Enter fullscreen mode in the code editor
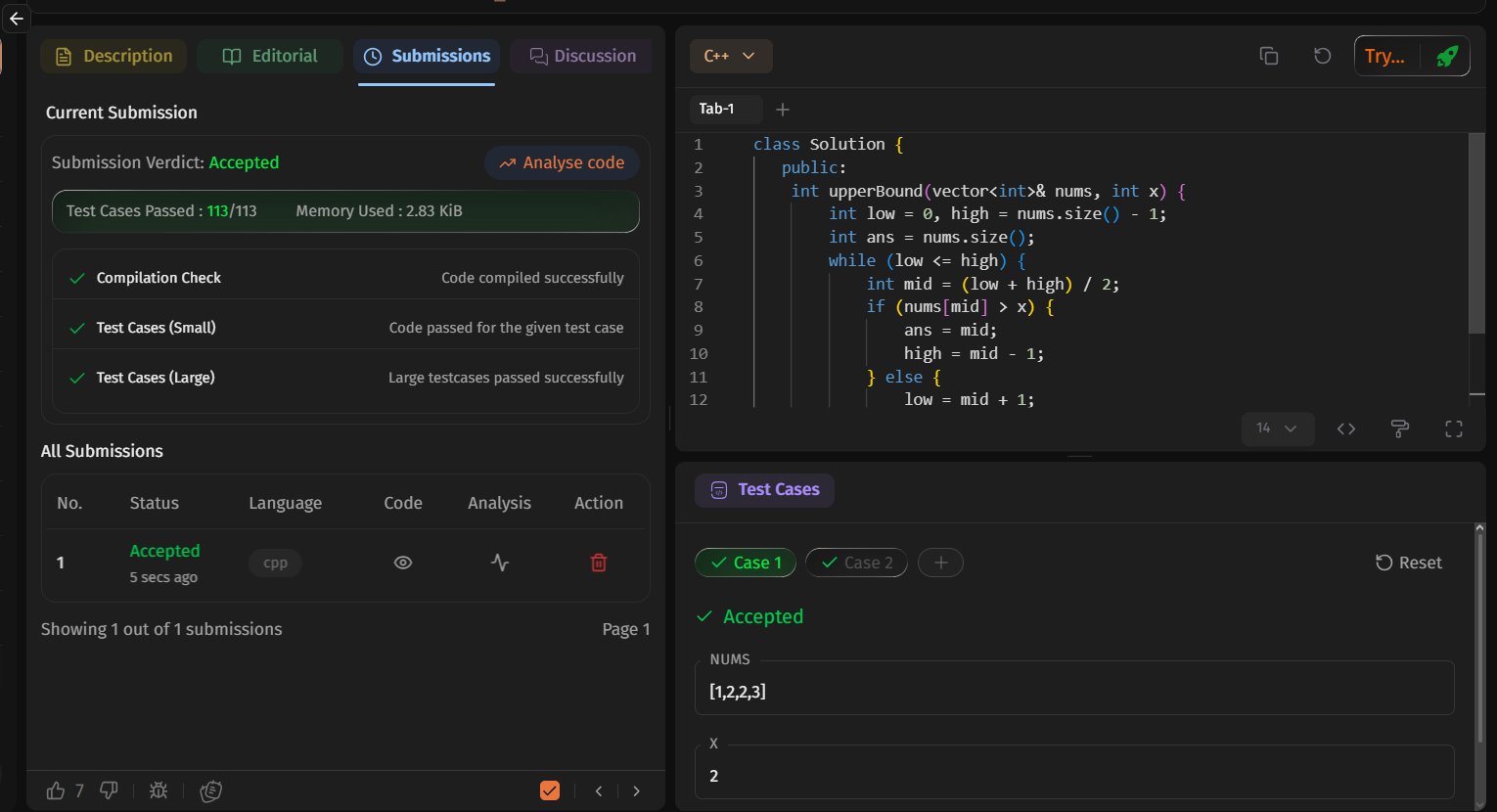 click(x=1454, y=429)
